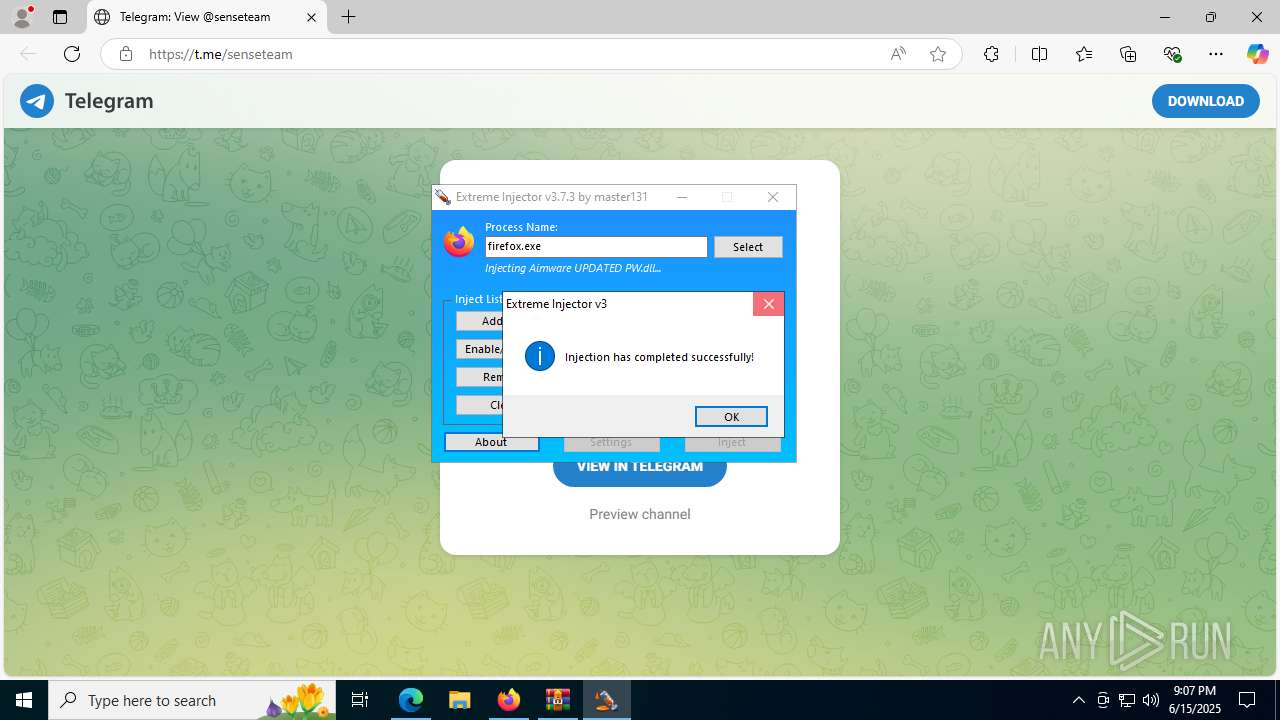Screen dimensions: 1280x720
Task: Open Browser essentials icon
Action: [x=1172, y=54]
